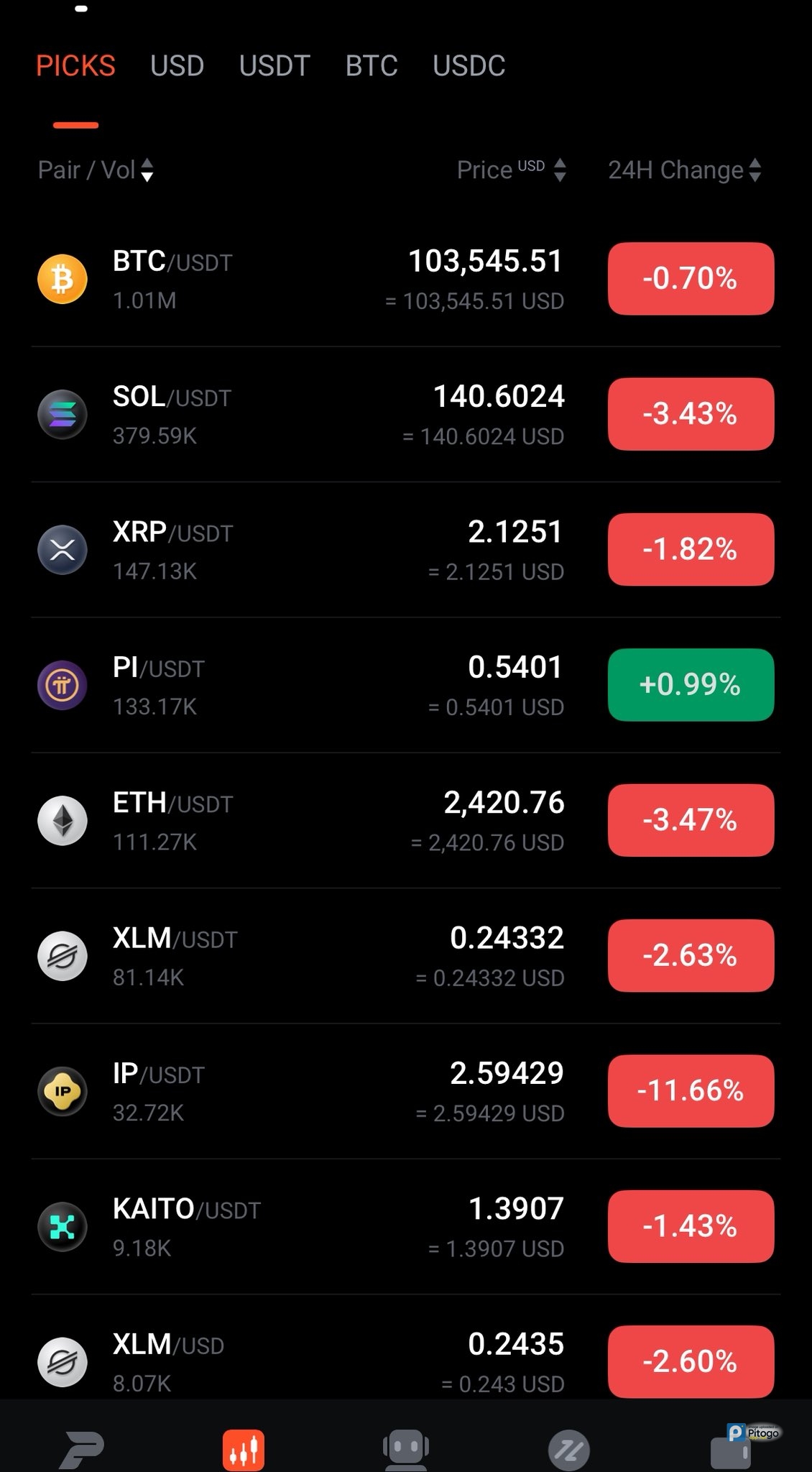Viewport: 812px width, 1472px height.
Task: Tap the KAITO coin icon
Action: point(63,1226)
